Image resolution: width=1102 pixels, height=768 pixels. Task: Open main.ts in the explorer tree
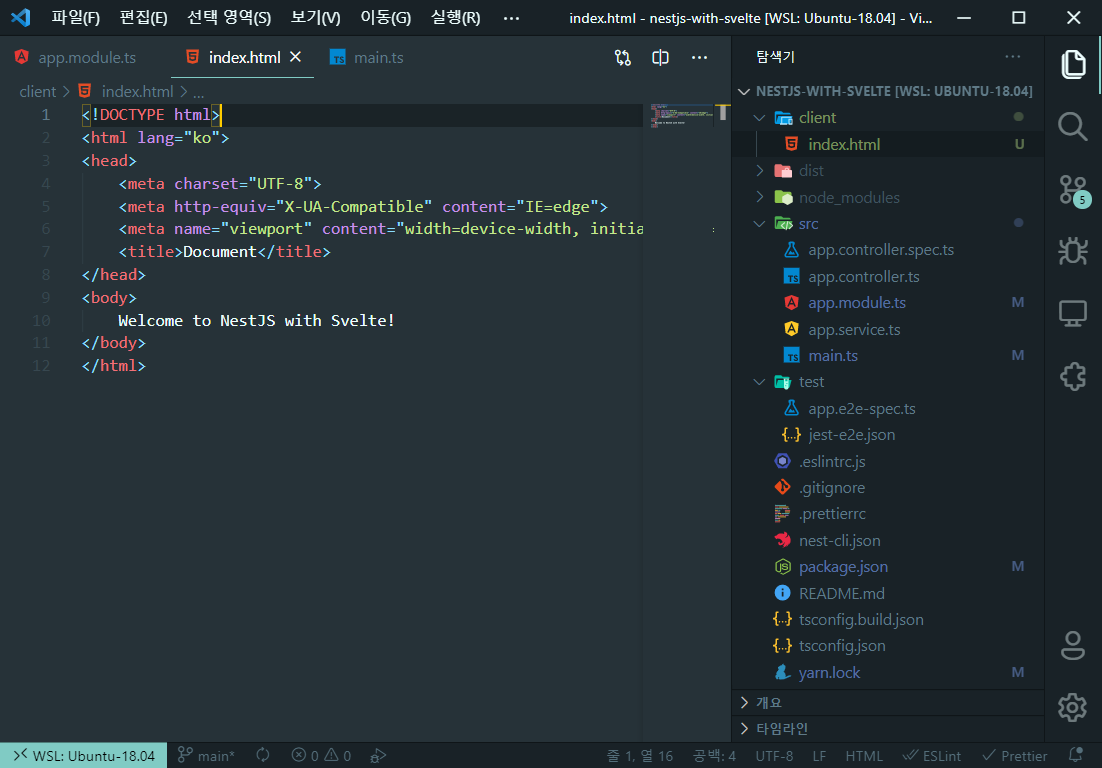point(888,356)
